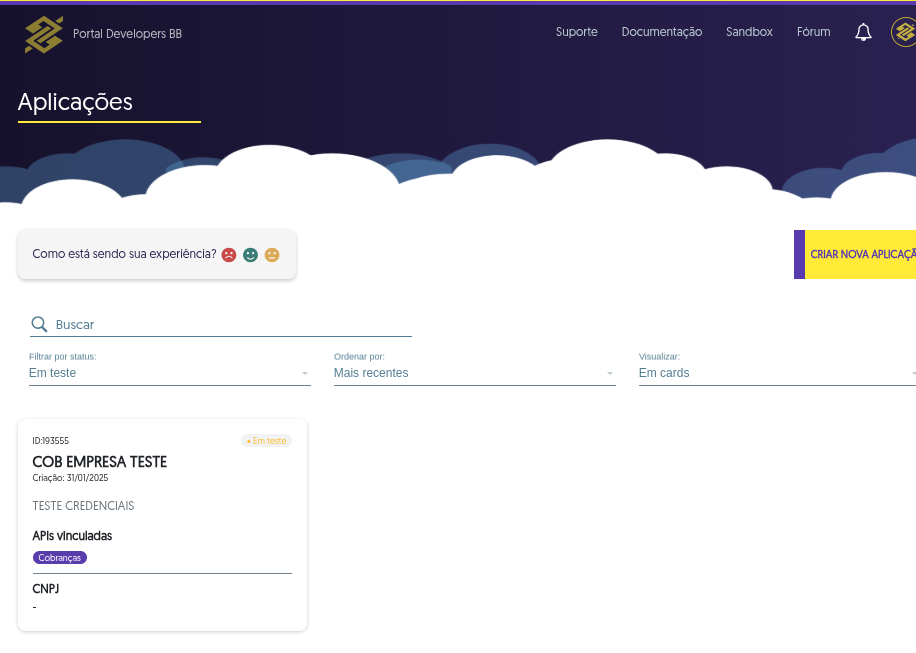
Task: Expand the Visualizar dropdown
Action: tap(776, 373)
